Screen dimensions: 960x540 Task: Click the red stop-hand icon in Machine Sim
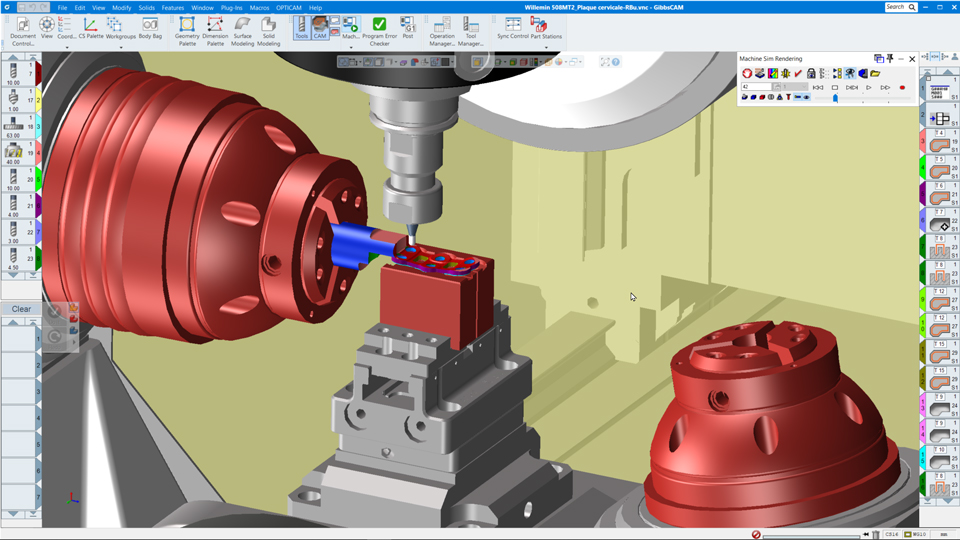pos(747,73)
